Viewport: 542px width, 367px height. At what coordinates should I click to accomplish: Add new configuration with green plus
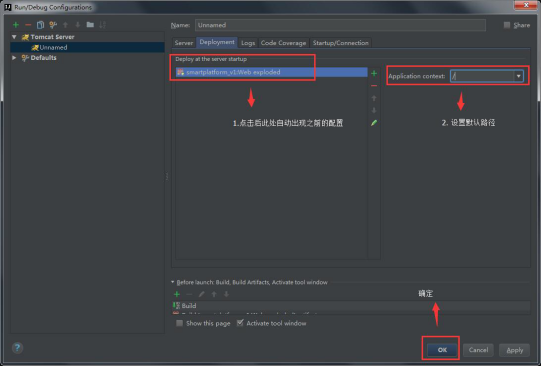pos(16,25)
